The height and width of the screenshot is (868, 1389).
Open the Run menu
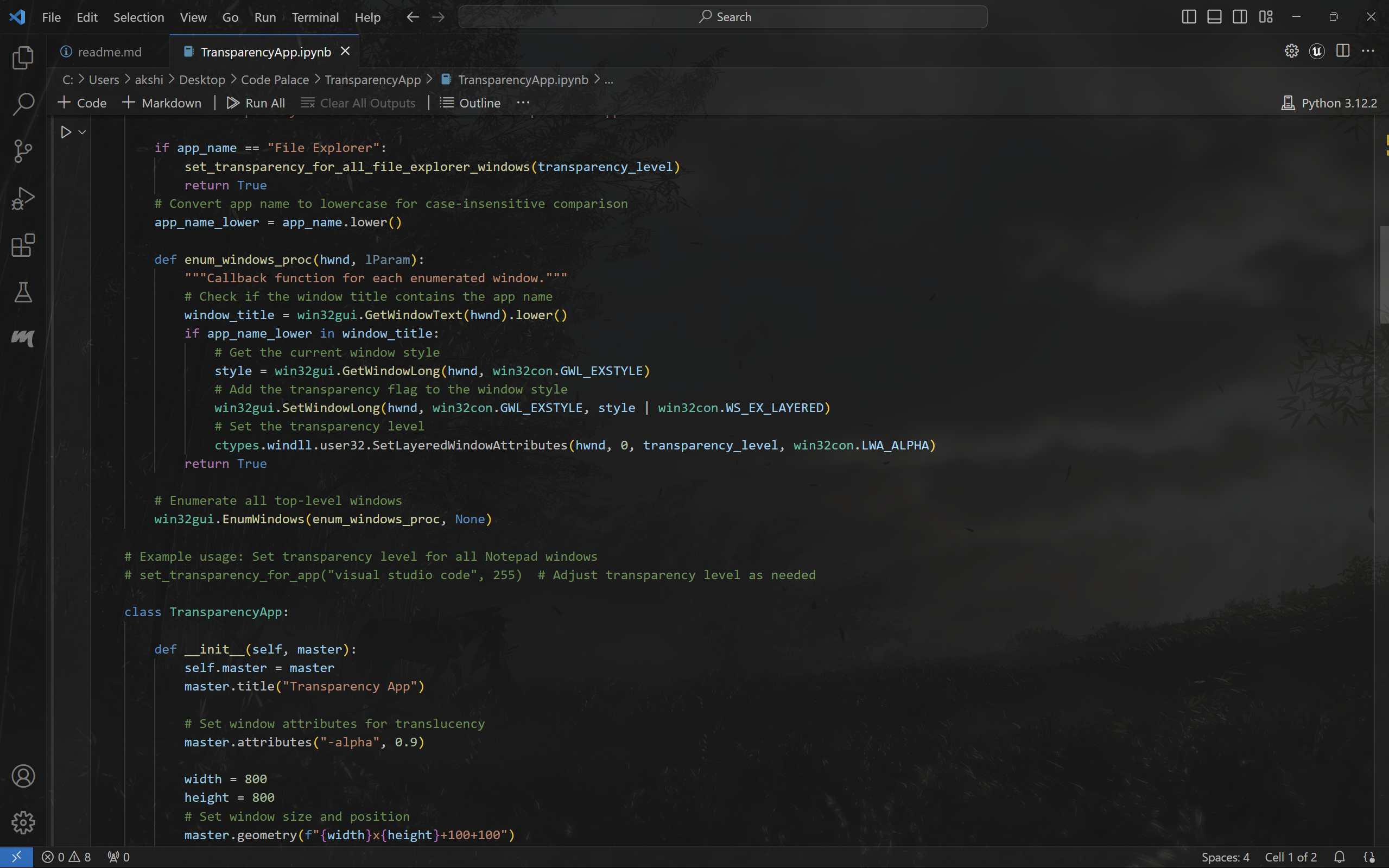coord(264,17)
